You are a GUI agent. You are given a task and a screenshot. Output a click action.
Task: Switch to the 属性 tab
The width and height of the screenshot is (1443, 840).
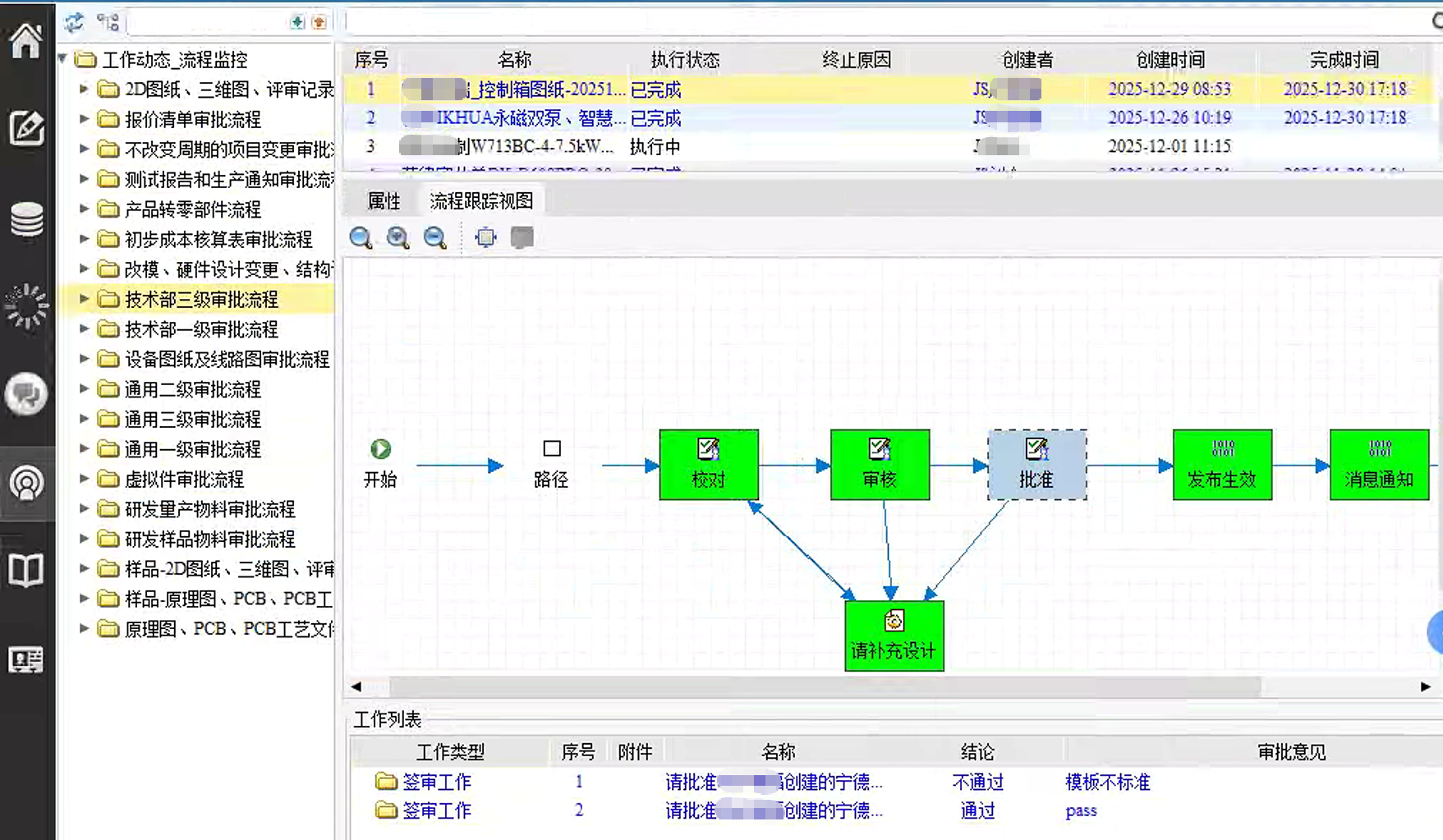384,201
